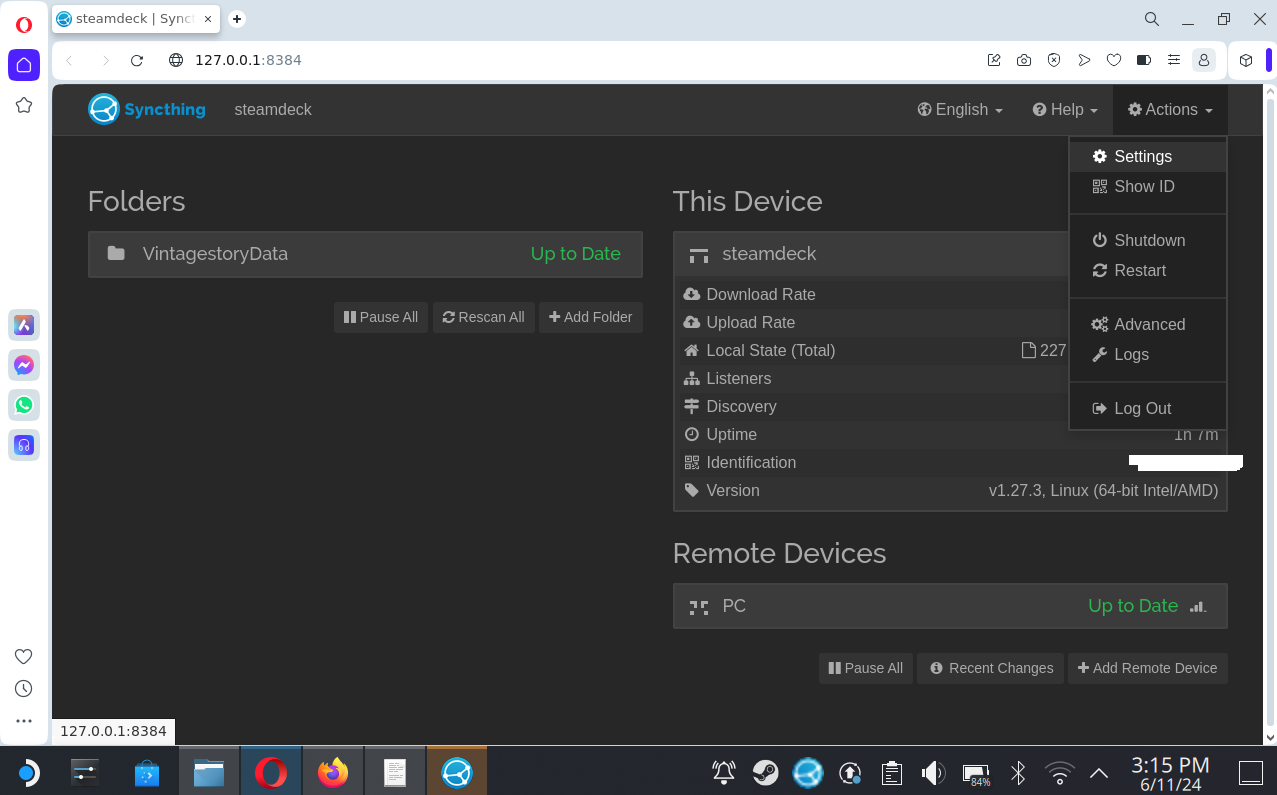Screen dimensions: 1277x795
Task: Open WhatsApp from the Opera sidebar
Action: 24,405
